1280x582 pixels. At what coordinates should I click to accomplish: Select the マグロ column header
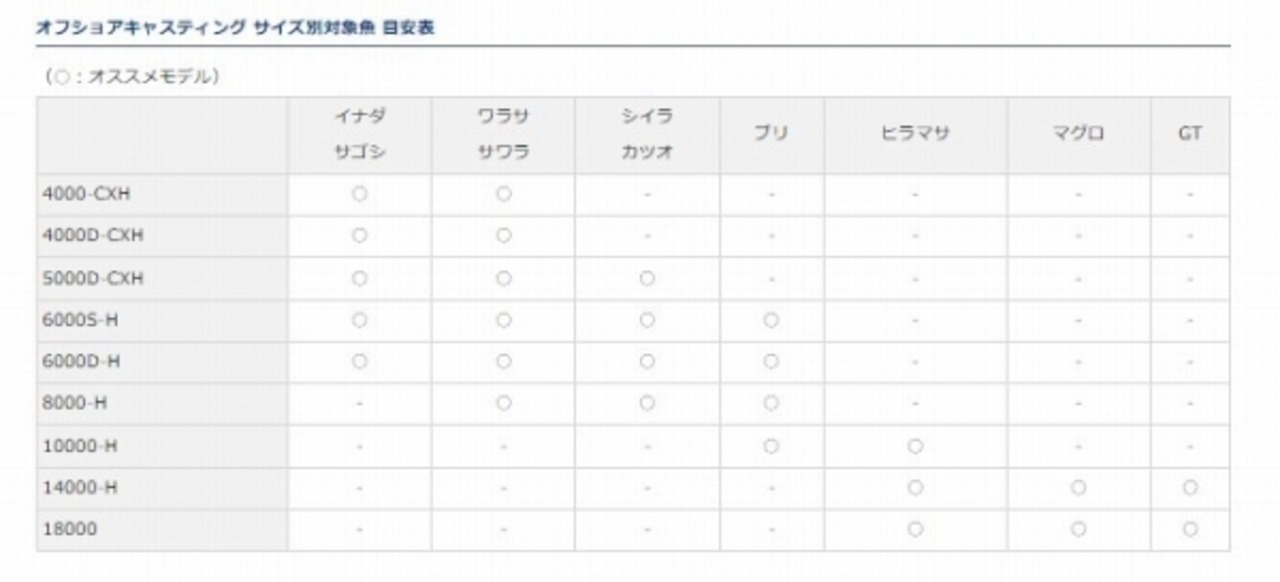pyautogui.click(x=1078, y=134)
